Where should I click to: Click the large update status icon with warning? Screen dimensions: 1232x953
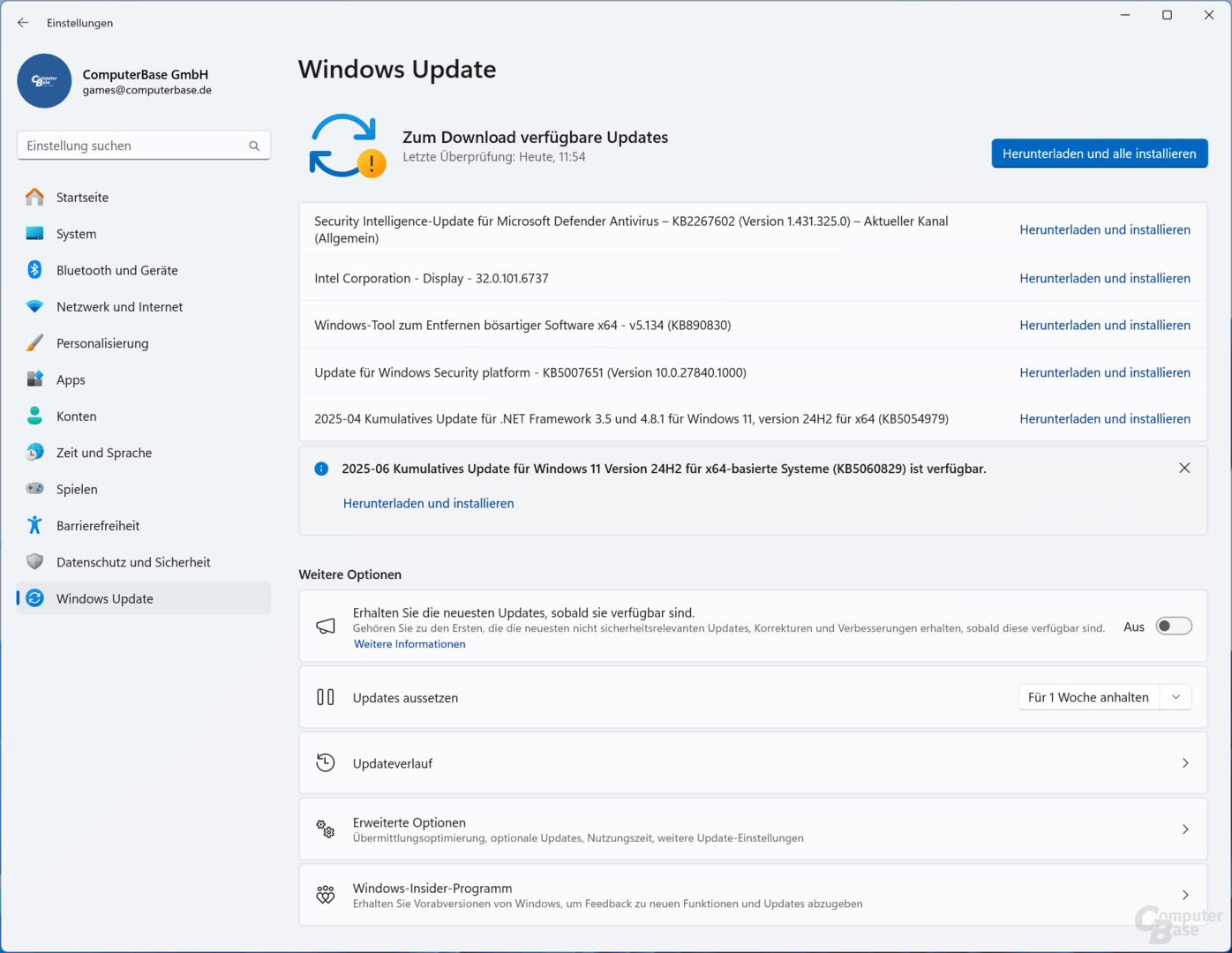click(347, 146)
